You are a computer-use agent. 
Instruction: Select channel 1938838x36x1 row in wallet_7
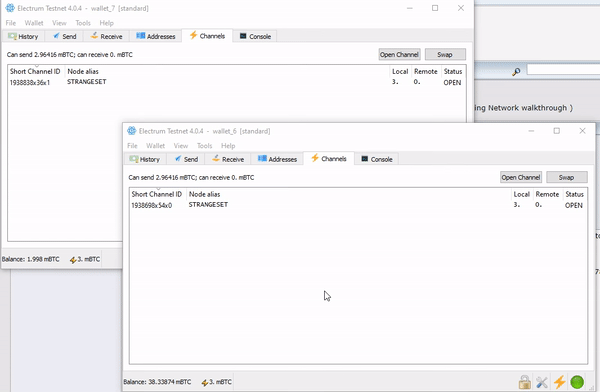(x=236, y=82)
